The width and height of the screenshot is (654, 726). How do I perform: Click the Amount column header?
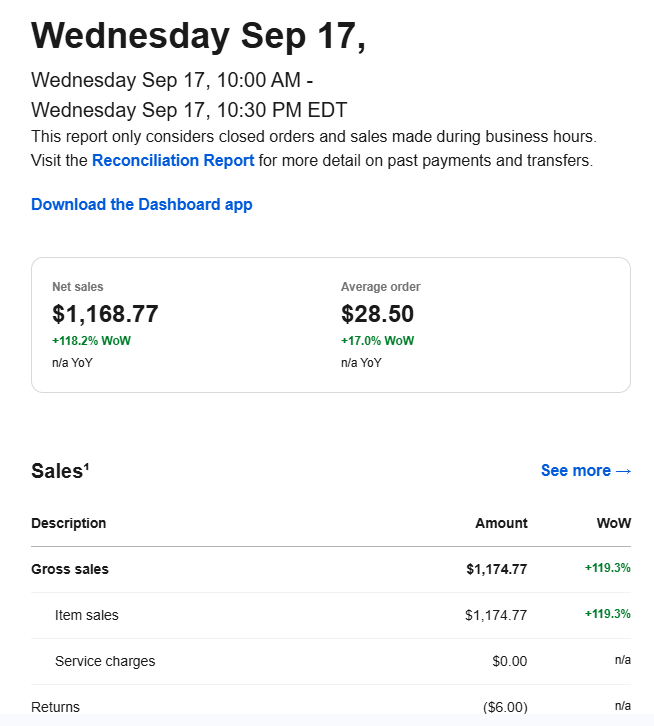(x=501, y=523)
